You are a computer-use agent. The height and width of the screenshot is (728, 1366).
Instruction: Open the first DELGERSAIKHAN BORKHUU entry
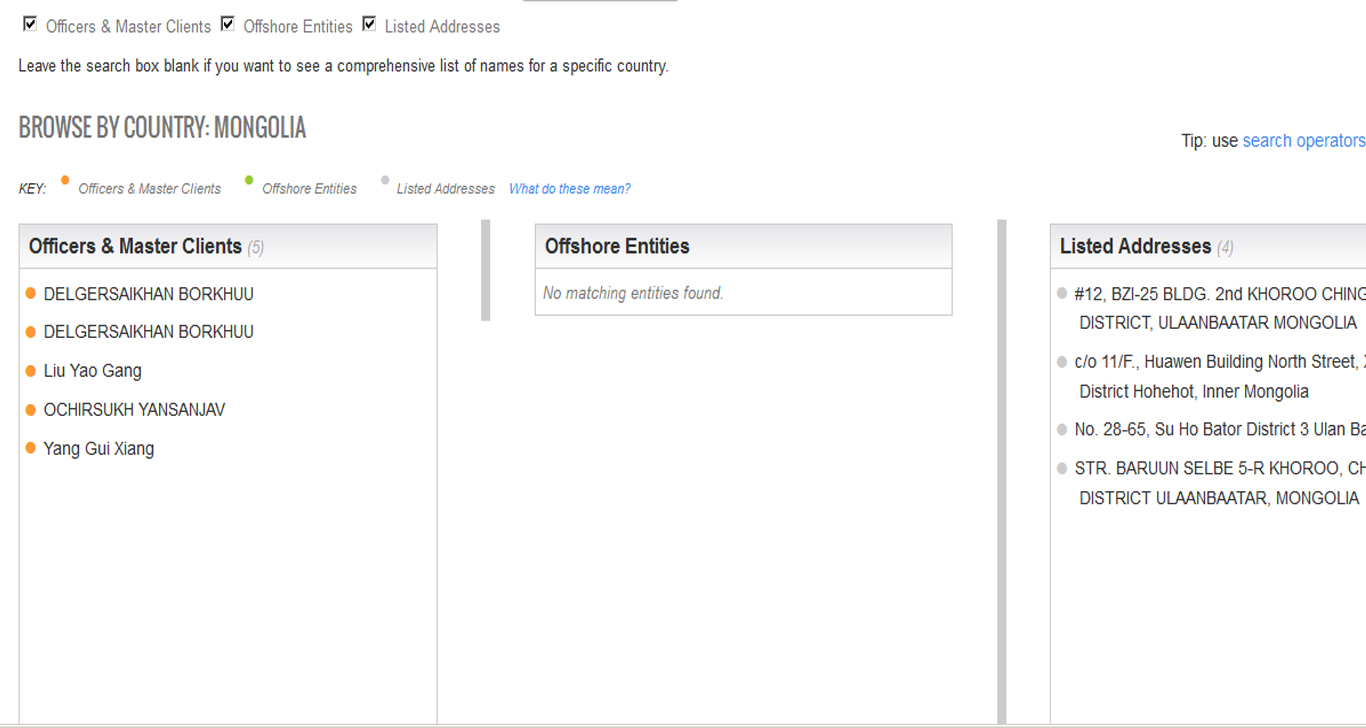148,294
